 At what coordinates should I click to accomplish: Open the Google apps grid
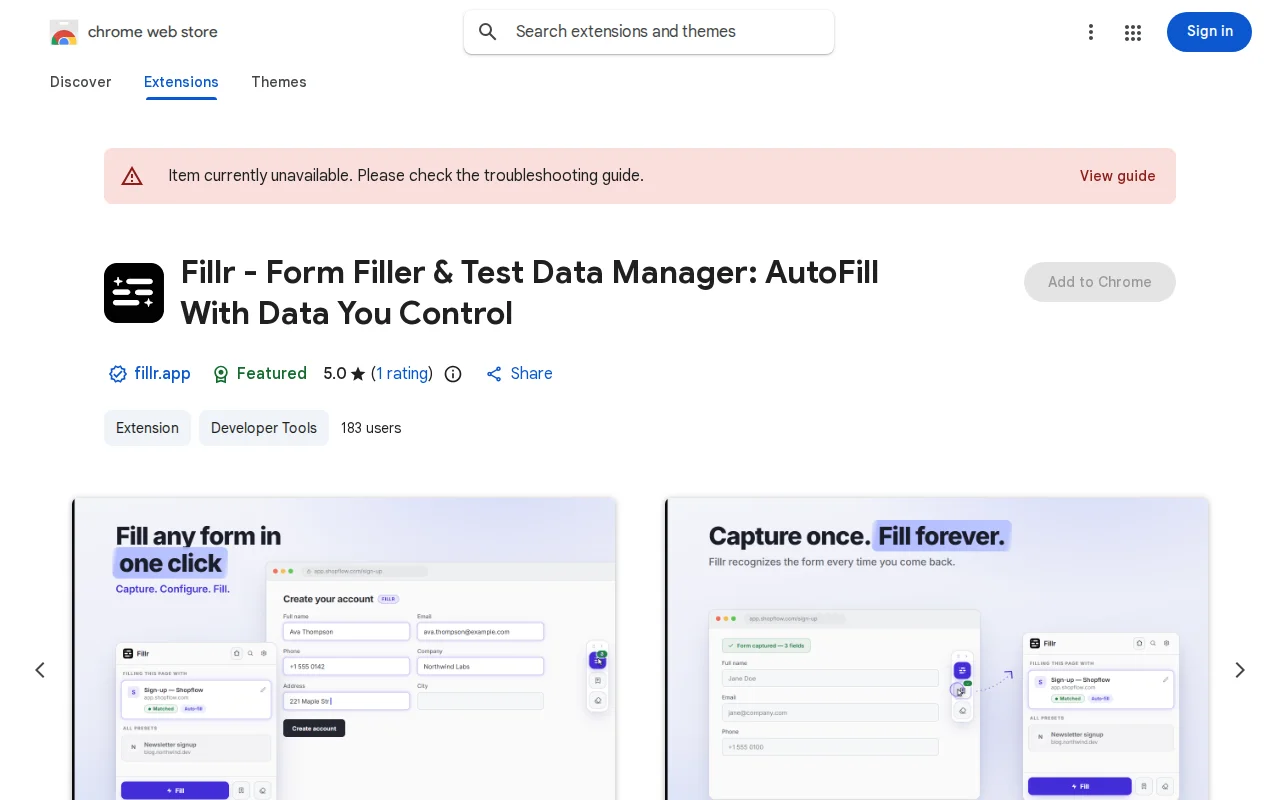pyautogui.click(x=1133, y=32)
